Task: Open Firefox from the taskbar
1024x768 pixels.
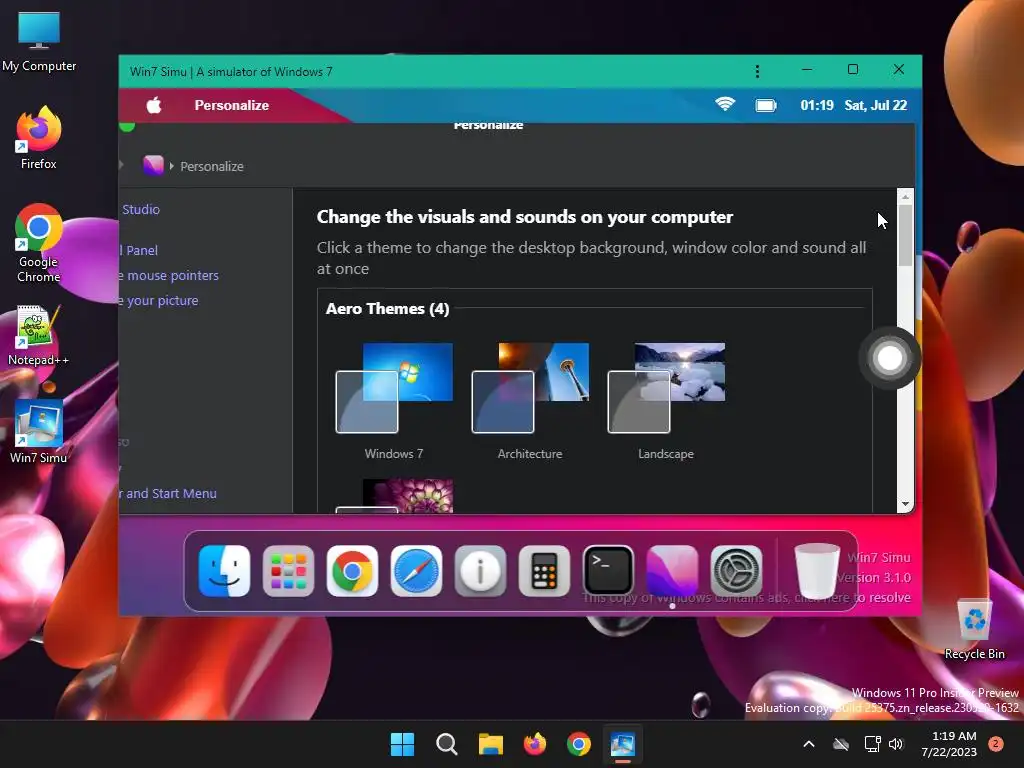Action: (535, 744)
